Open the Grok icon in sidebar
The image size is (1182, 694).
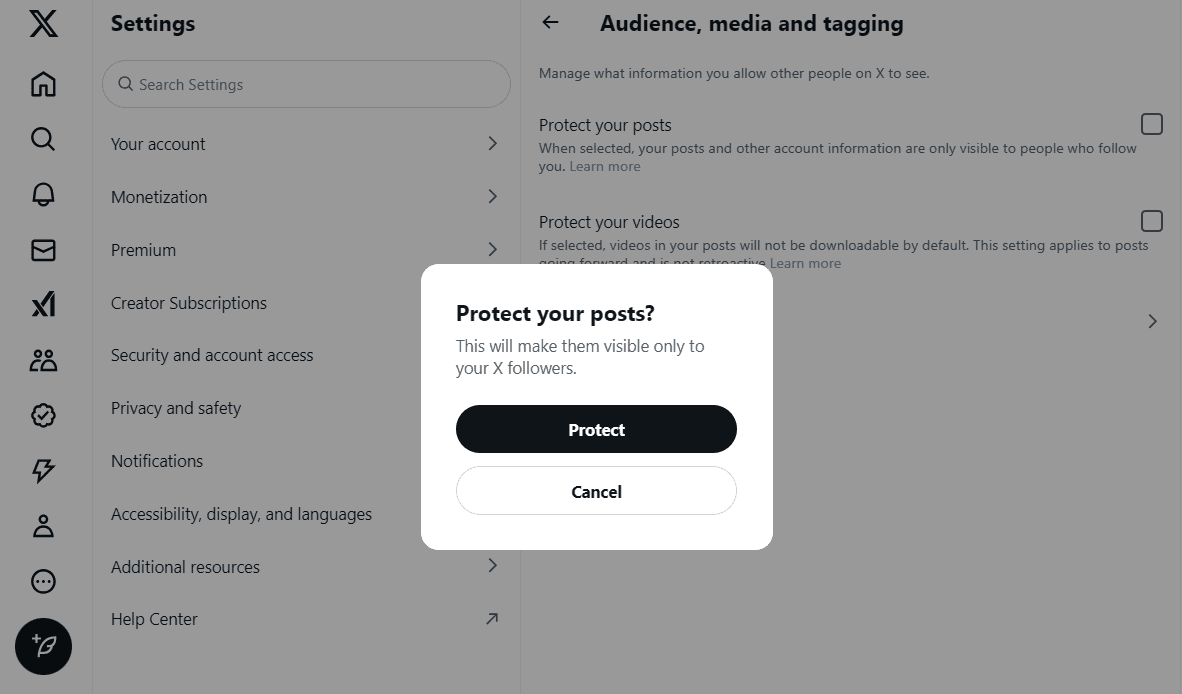tap(43, 304)
